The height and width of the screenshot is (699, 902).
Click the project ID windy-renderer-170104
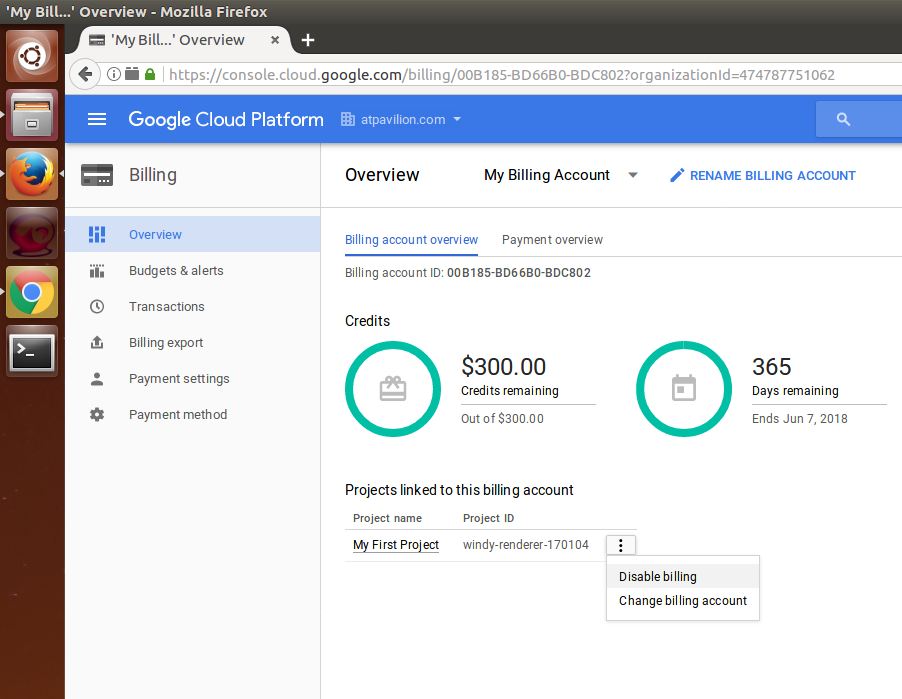click(x=526, y=545)
